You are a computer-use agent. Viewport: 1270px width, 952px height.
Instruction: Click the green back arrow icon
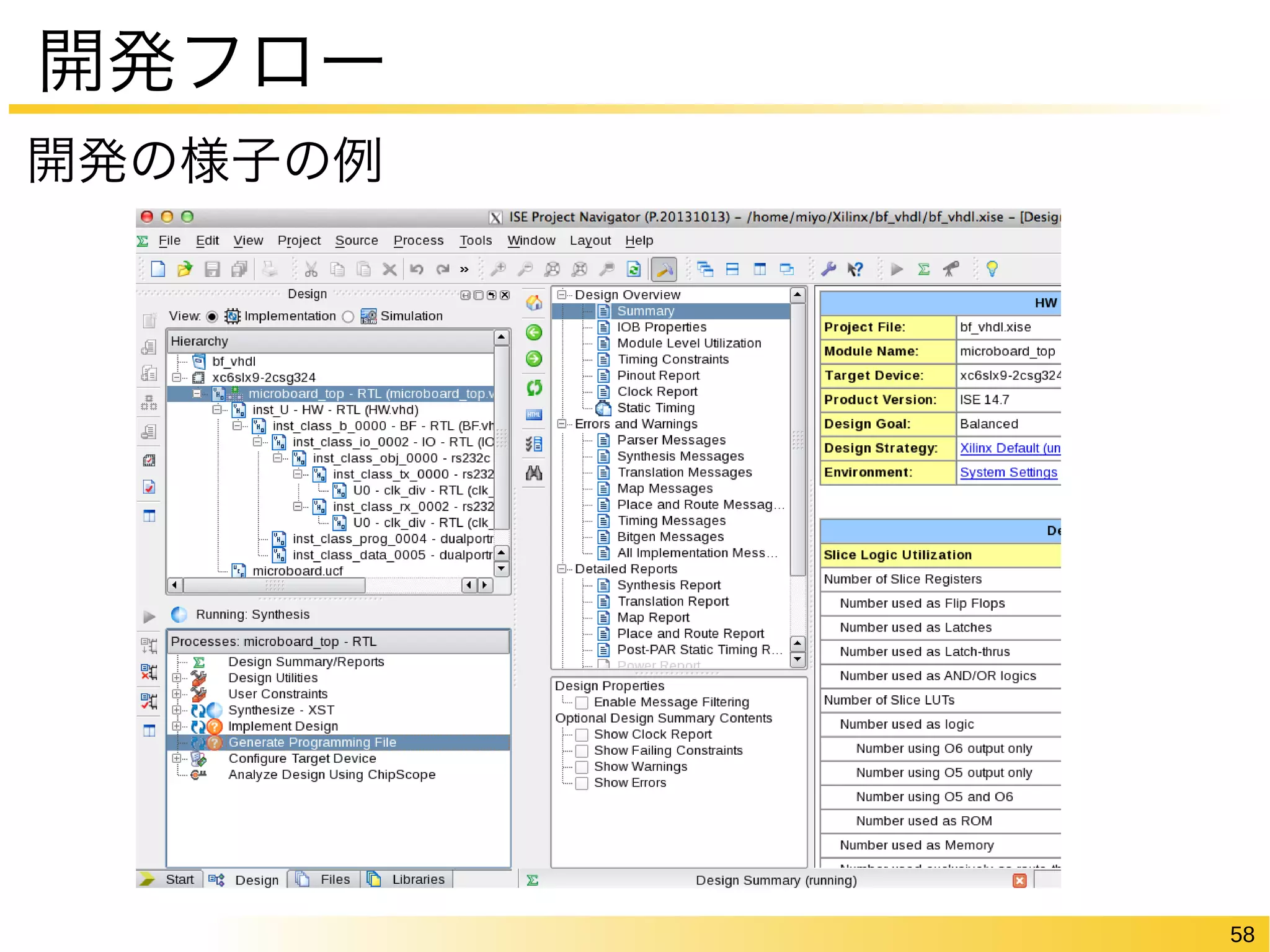534,332
